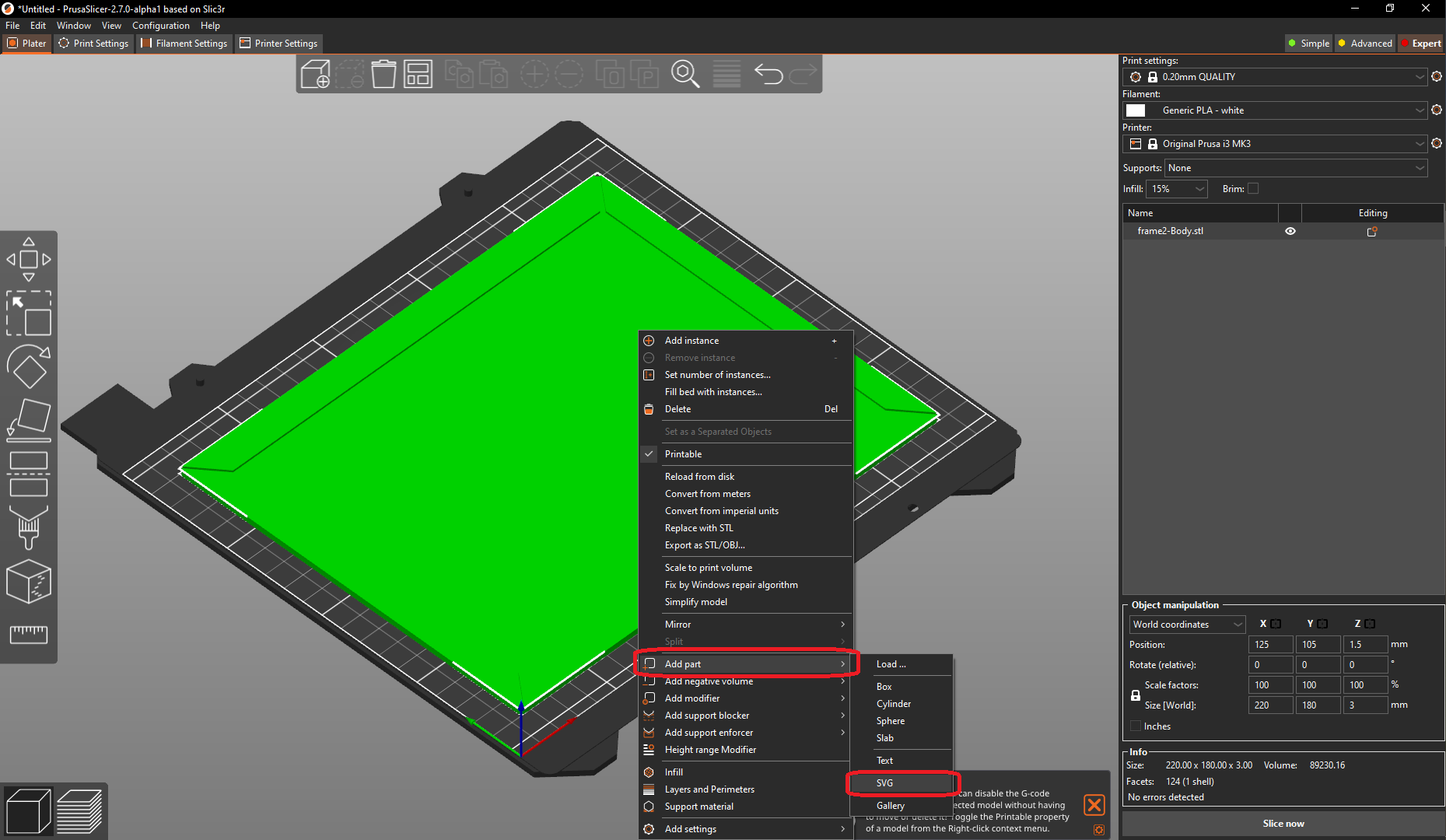Screen dimensions: 1446x840
Task: Click the printer settings cog icon
Action: point(1437,143)
